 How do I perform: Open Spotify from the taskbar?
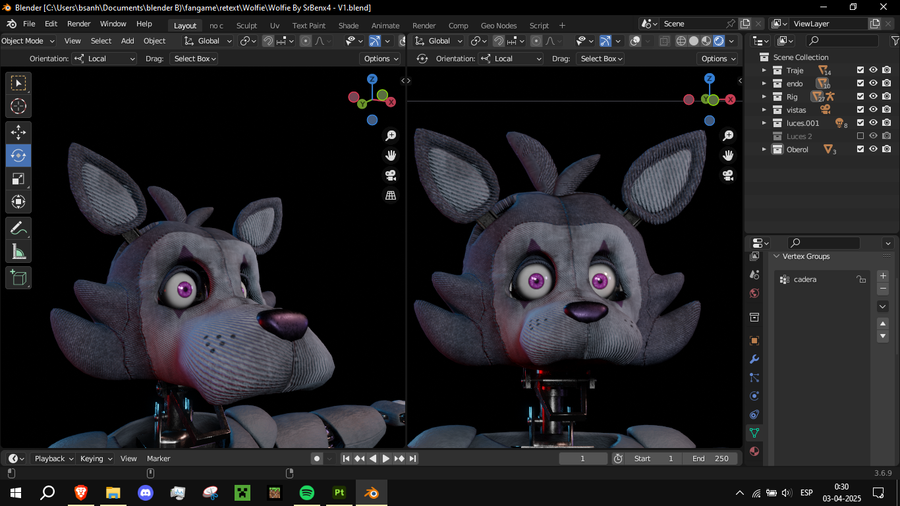[307, 493]
